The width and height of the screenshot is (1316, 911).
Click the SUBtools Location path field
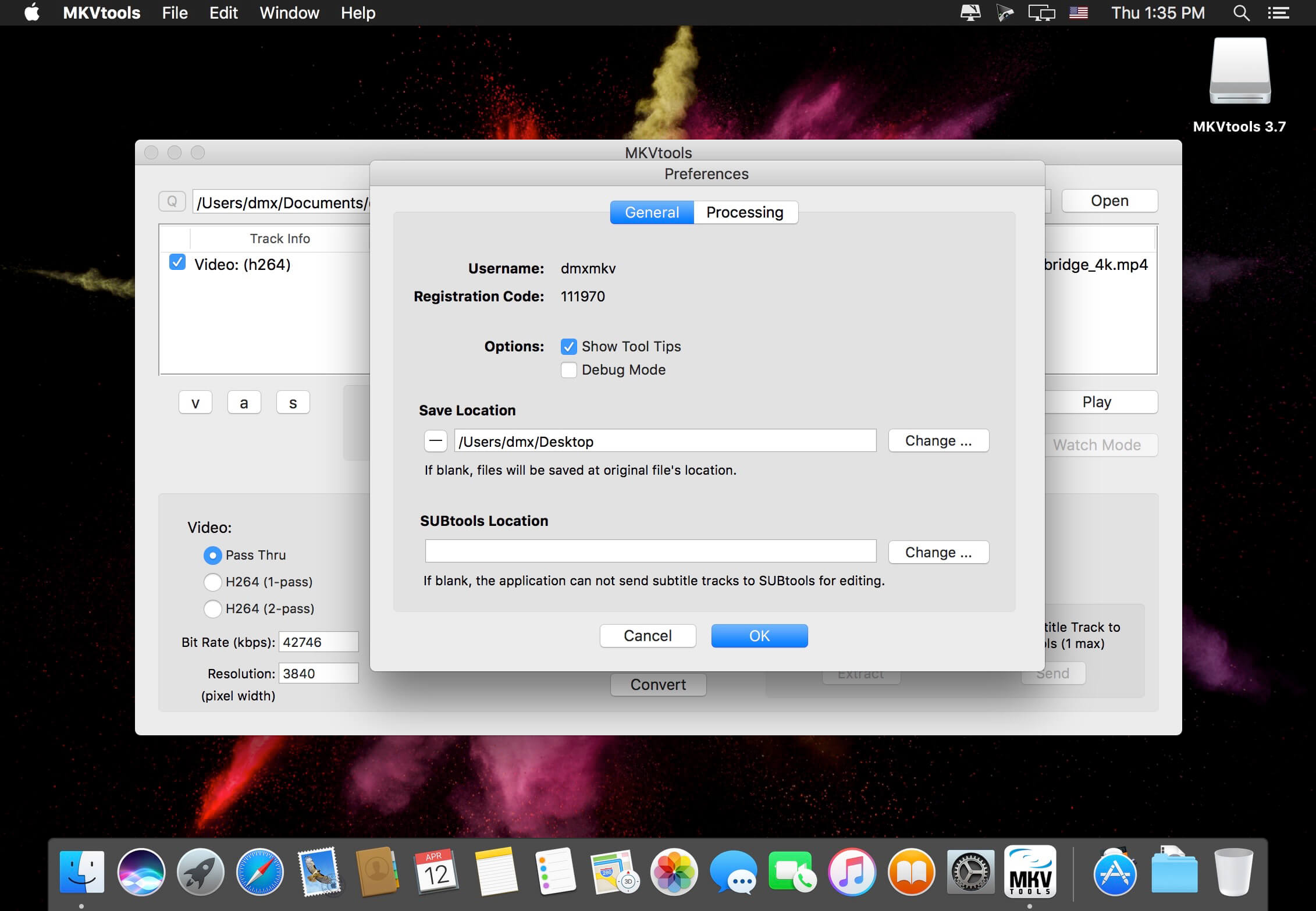[x=650, y=551]
